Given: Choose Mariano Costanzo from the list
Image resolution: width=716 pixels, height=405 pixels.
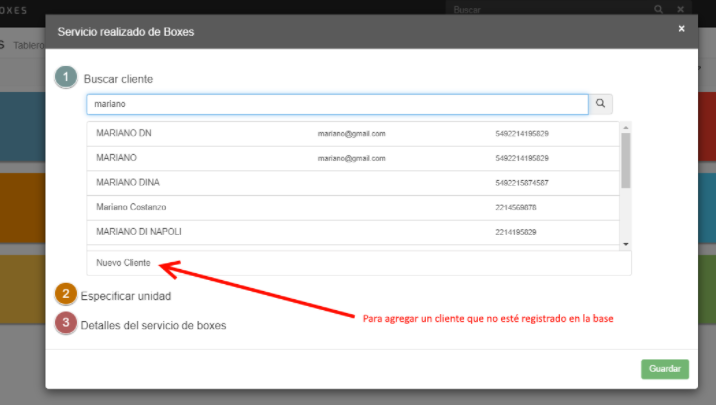Looking at the screenshot, I should [353, 207].
